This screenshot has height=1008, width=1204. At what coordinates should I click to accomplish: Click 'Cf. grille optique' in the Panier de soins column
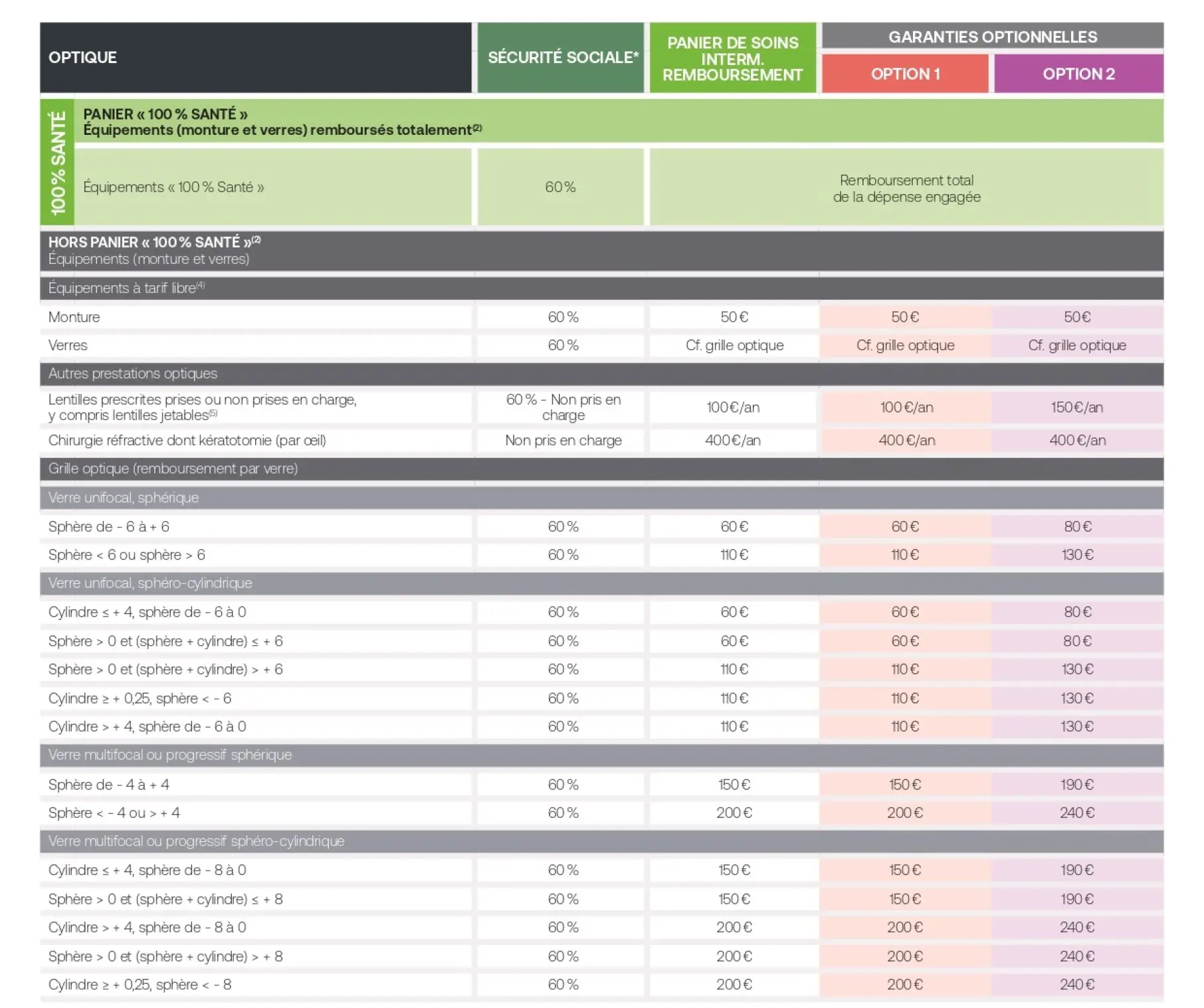[734, 346]
